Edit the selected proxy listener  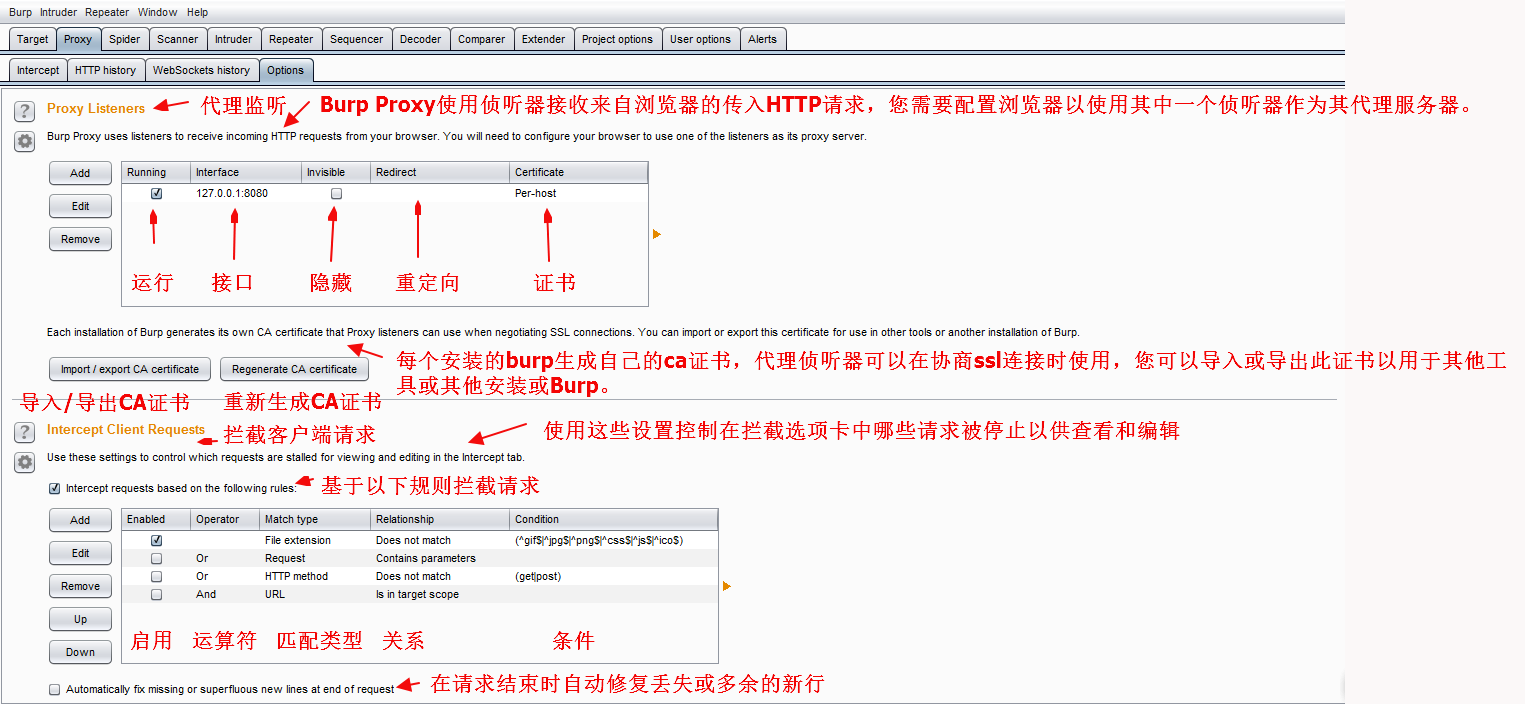80,206
